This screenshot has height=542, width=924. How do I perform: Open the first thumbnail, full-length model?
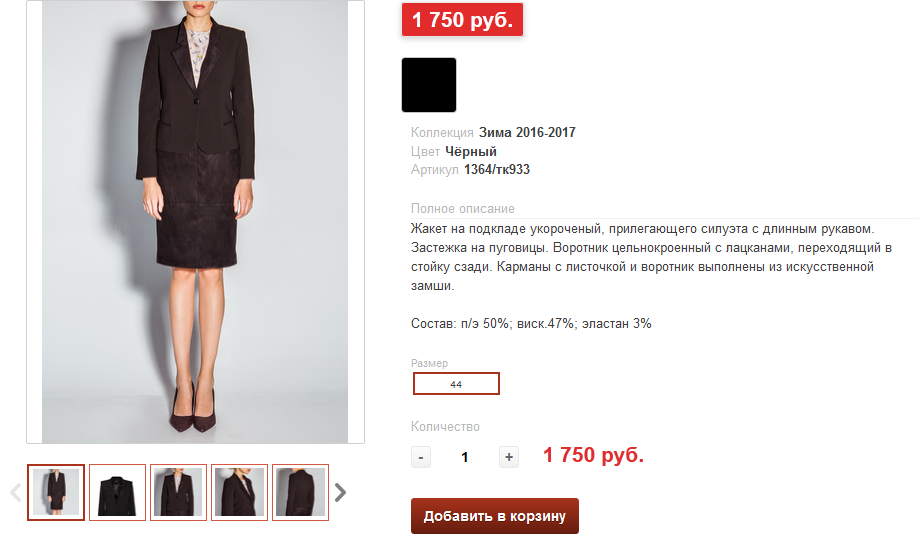tap(56, 492)
